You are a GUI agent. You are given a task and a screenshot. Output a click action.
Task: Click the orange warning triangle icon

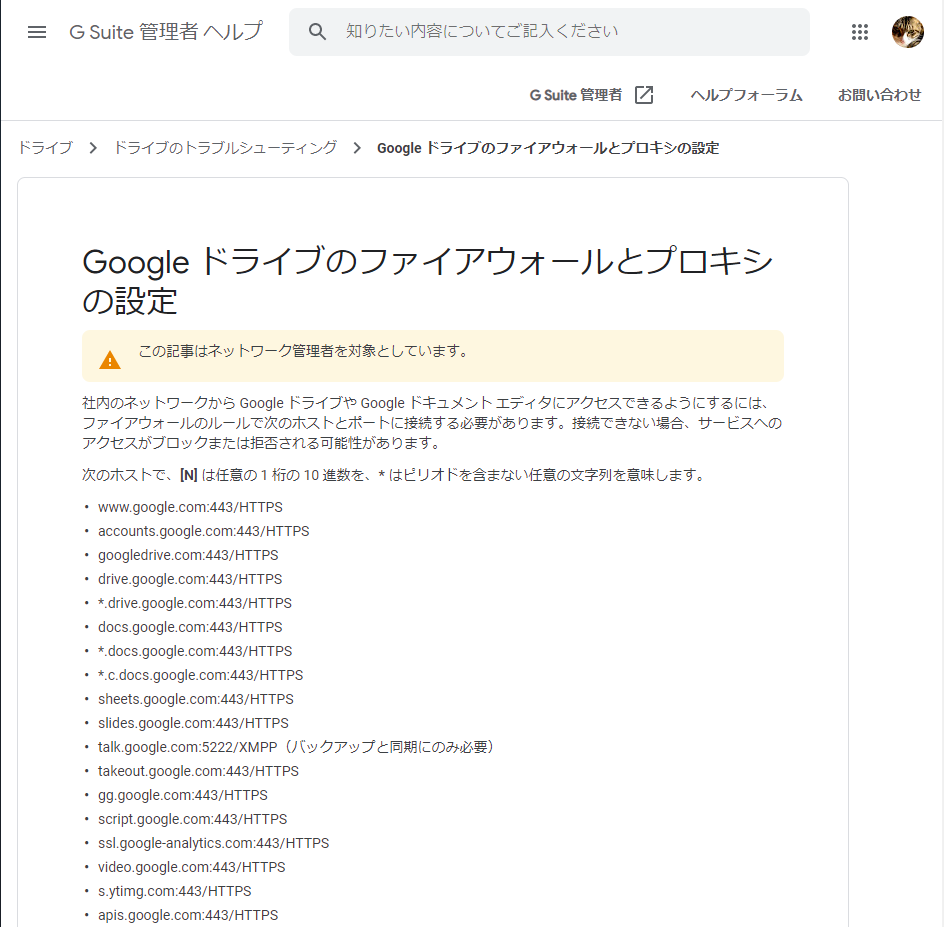coord(110,360)
